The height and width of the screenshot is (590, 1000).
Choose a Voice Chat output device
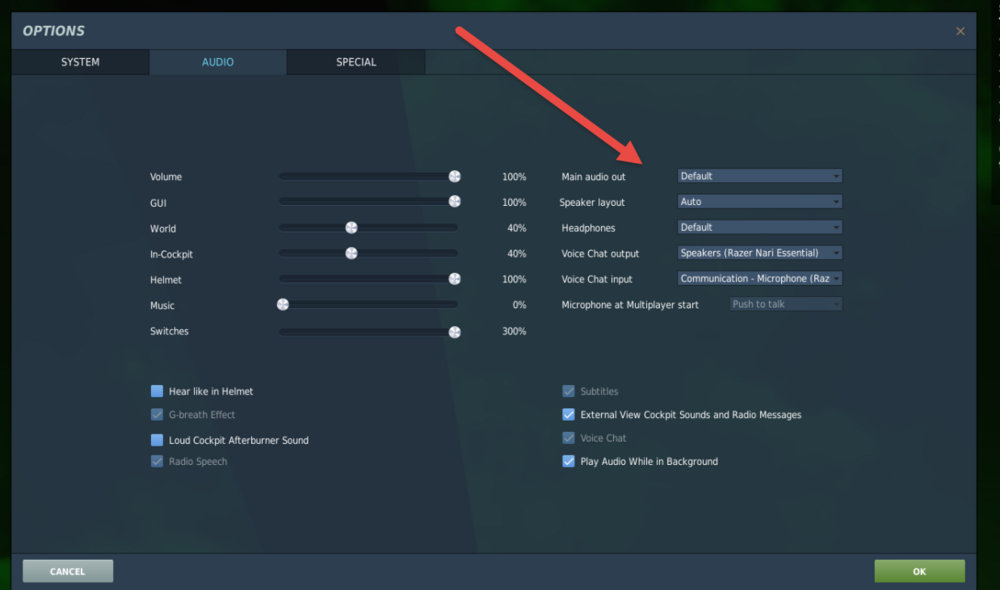[759, 253]
